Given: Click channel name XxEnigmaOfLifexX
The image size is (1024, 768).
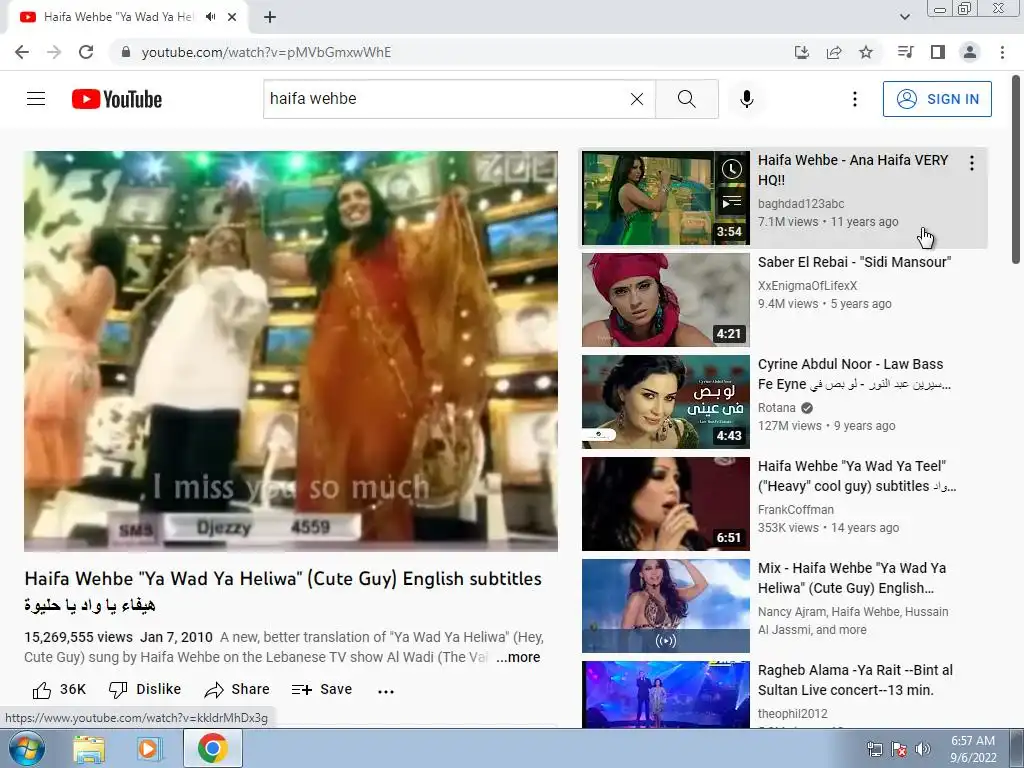Looking at the screenshot, I should click(807, 285).
